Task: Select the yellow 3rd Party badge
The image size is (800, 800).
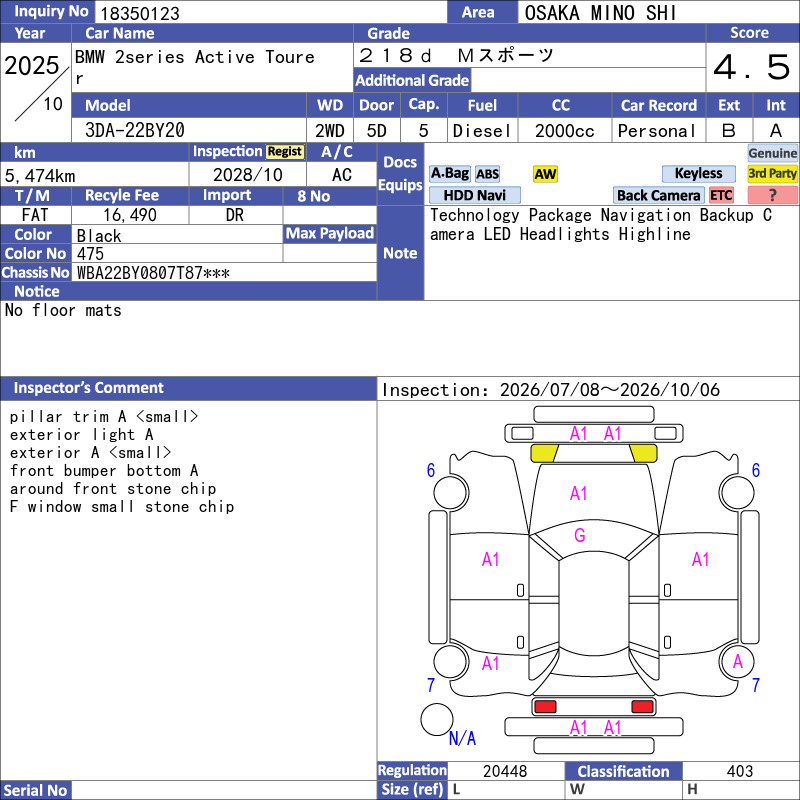Action: [x=772, y=173]
